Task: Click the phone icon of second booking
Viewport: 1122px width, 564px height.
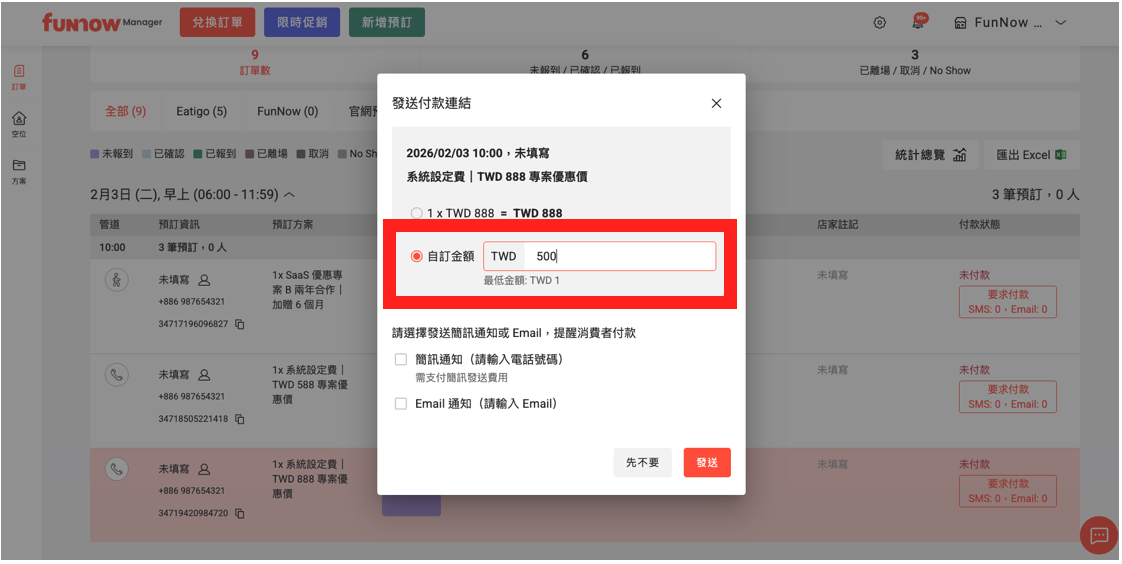Action: [117, 375]
